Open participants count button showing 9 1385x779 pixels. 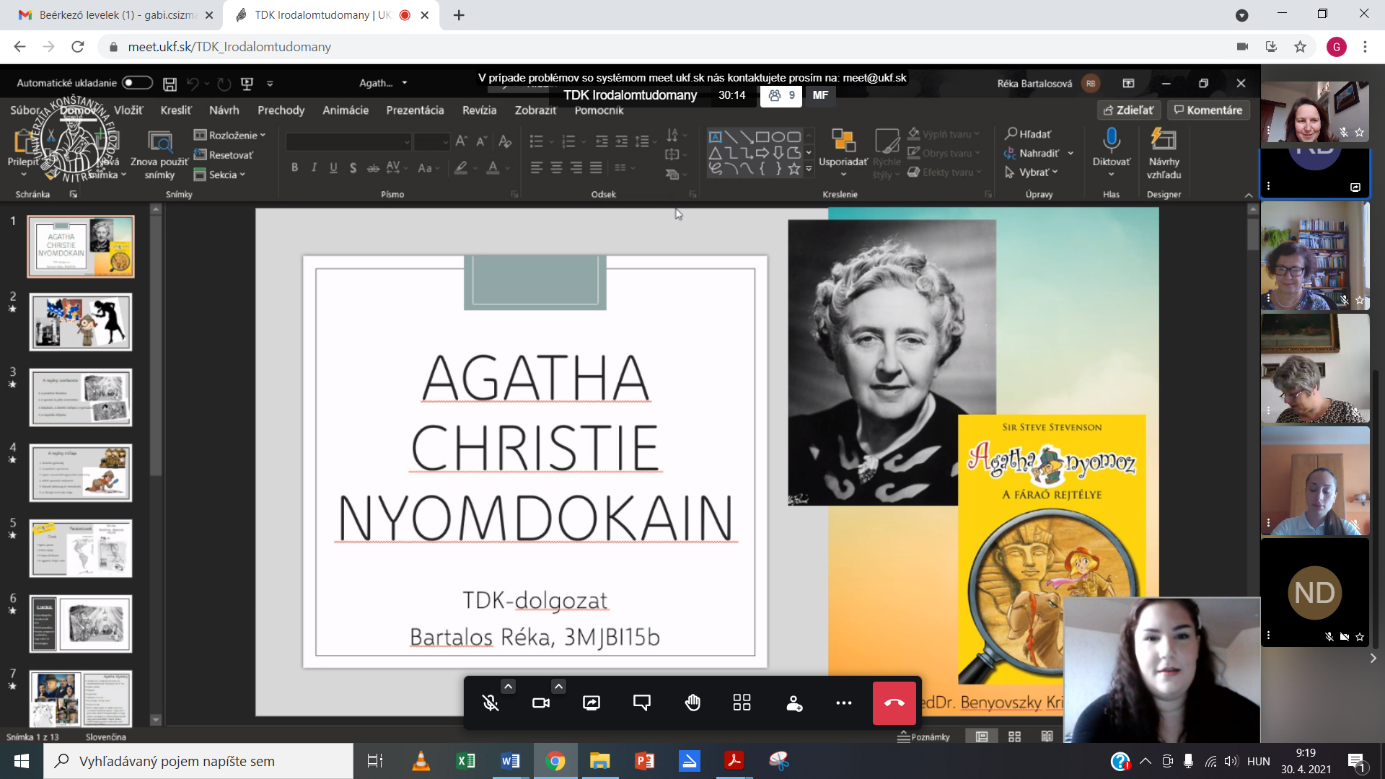coord(781,95)
